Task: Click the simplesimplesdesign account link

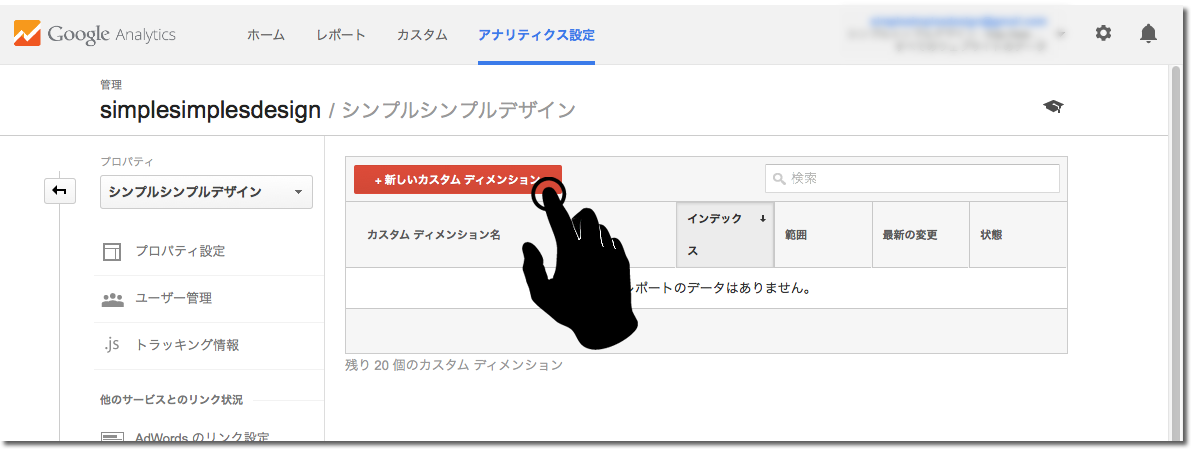Action: [210, 110]
